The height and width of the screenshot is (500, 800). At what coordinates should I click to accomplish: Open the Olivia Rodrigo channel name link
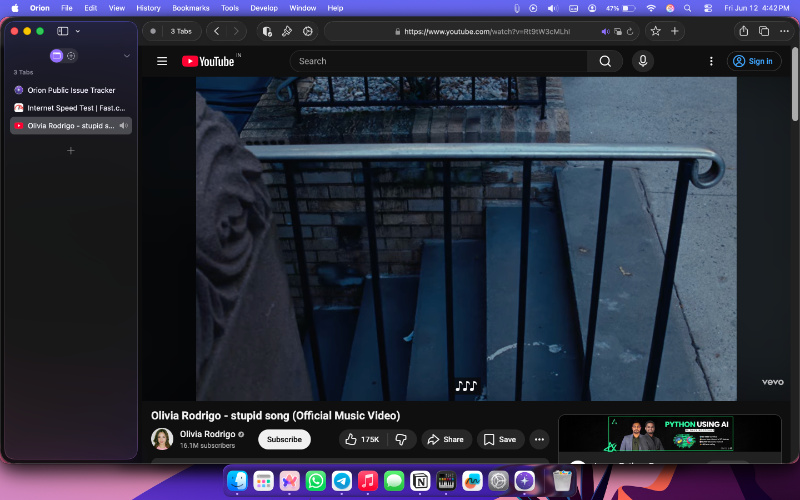coord(207,434)
